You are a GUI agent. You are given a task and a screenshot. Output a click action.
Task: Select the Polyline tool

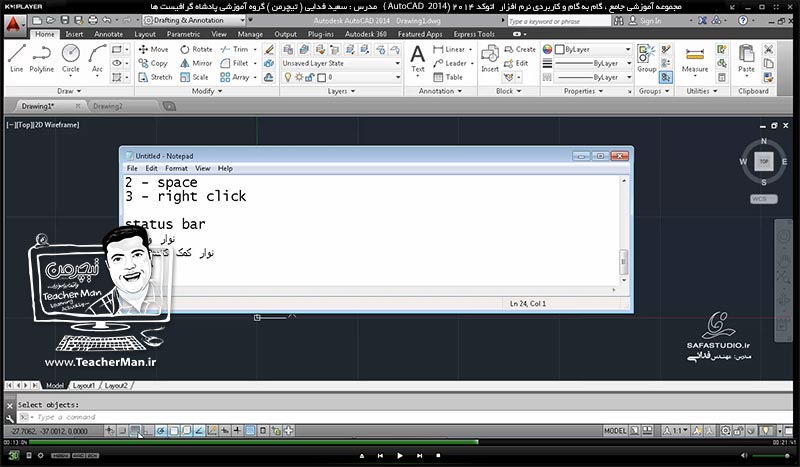pyautogui.click(x=41, y=59)
